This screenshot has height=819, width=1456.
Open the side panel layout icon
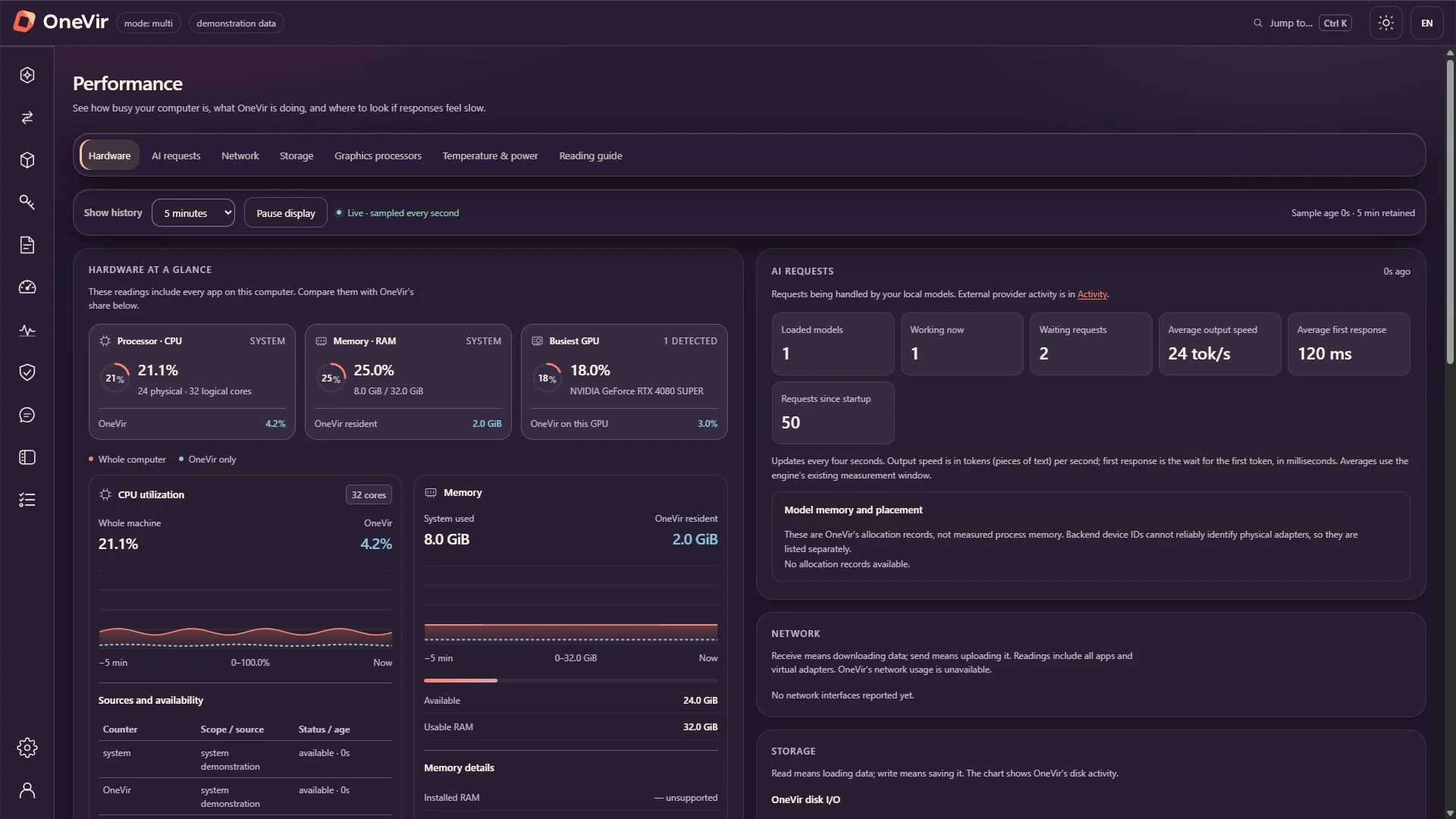27,457
